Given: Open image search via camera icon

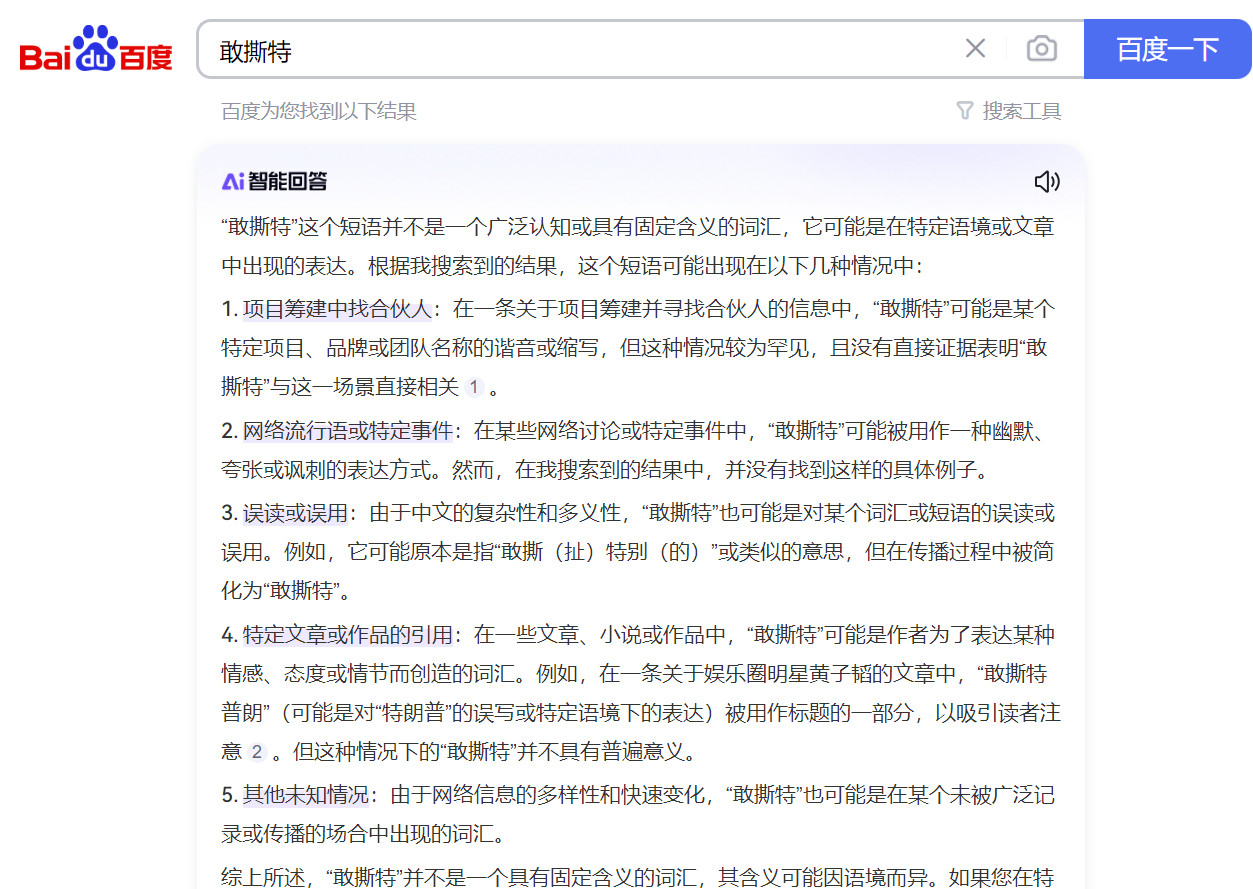Looking at the screenshot, I should [x=1041, y=48].
